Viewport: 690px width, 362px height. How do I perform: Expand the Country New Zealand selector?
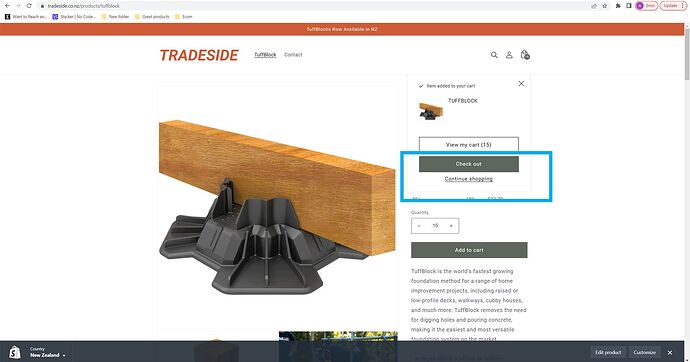pos(48,352)
